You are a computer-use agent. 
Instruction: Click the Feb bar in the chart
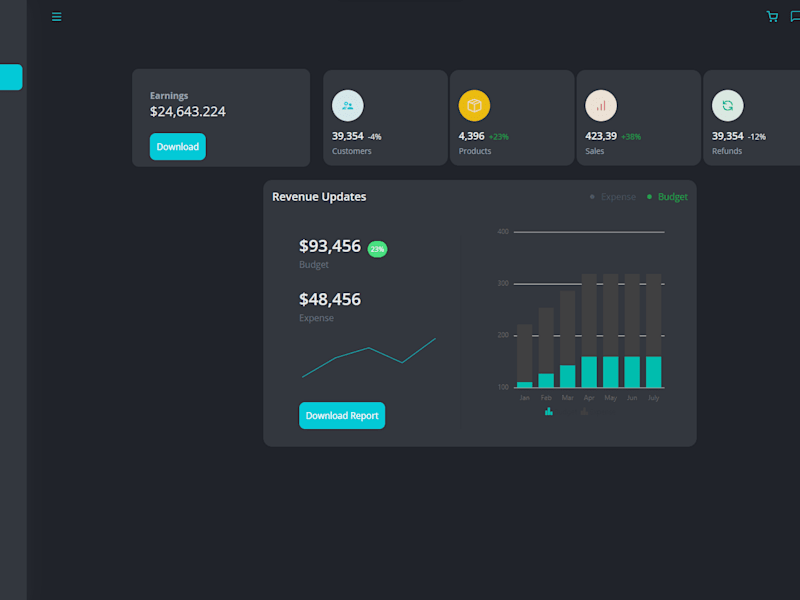pyautogui.click(x=546, y=347)
